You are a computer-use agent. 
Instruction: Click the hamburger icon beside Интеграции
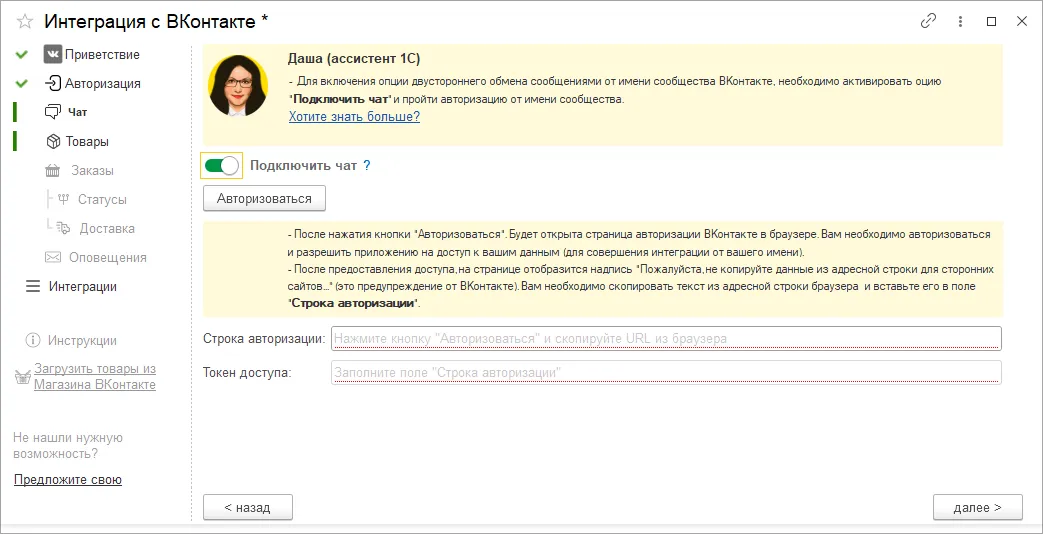(x=33, y=287)
